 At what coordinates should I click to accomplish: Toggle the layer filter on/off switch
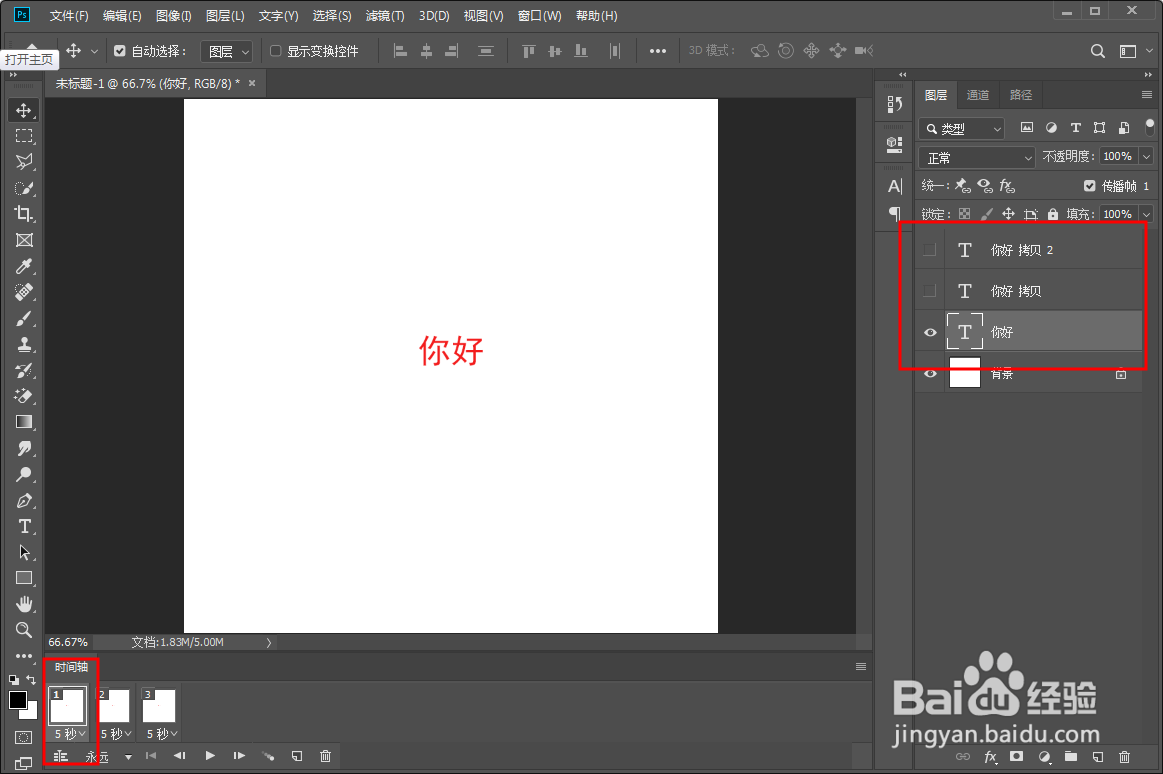pos(1150,128)
